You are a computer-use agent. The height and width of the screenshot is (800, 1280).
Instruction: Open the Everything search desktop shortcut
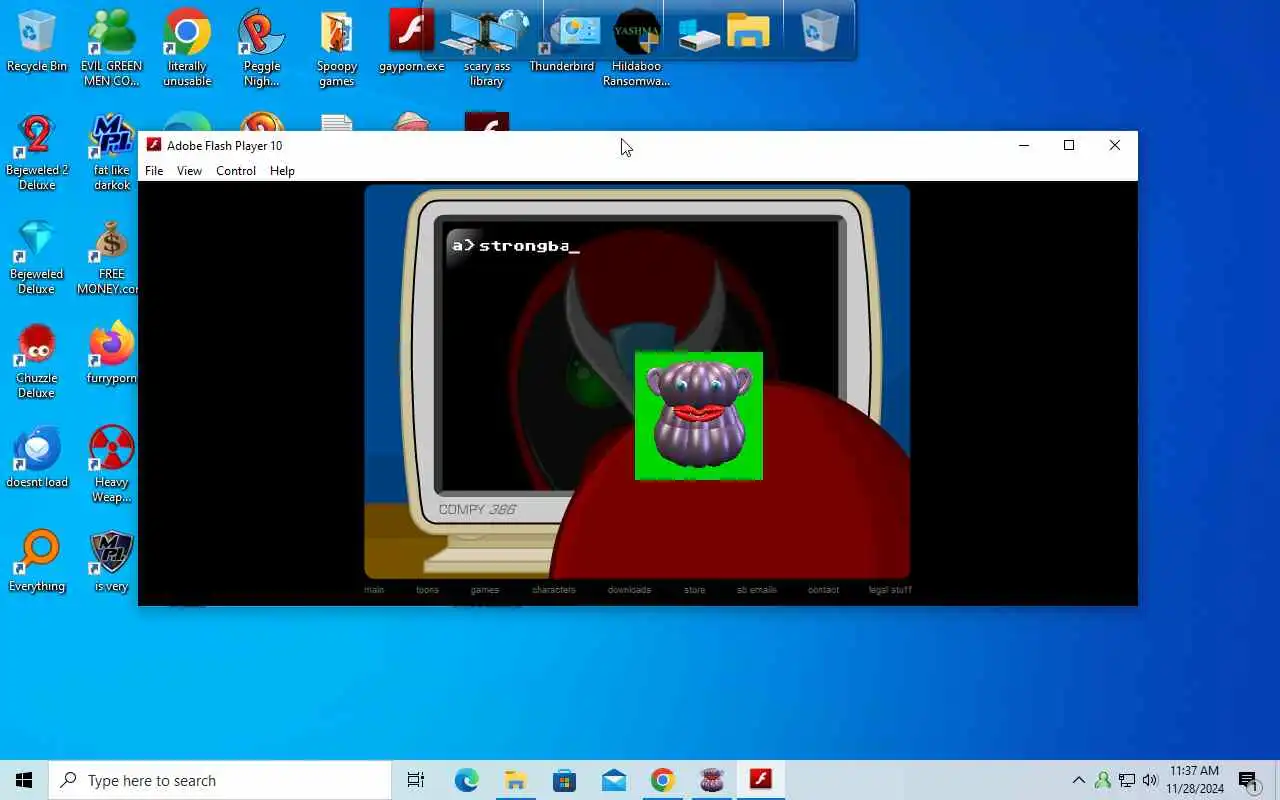[x=37, y=561]
